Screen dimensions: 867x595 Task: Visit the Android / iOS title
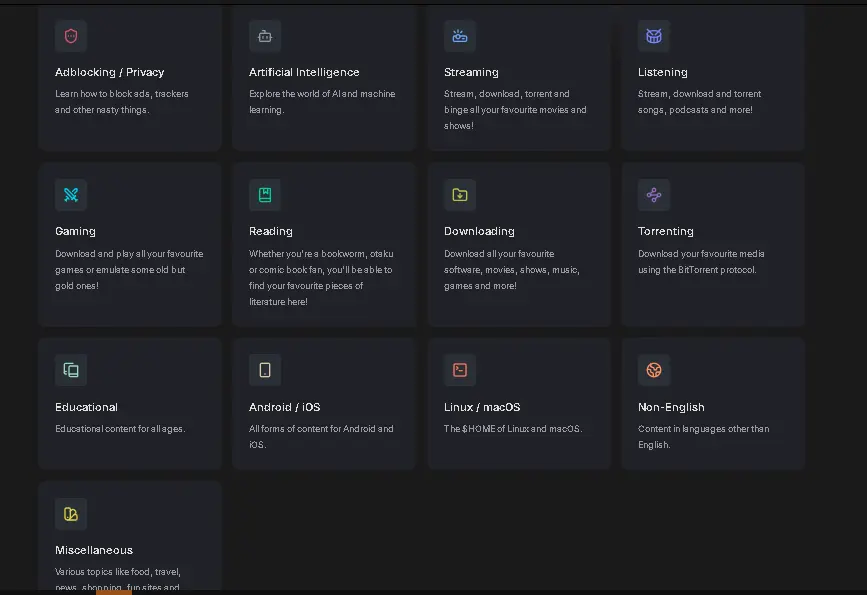coord(284,407)
